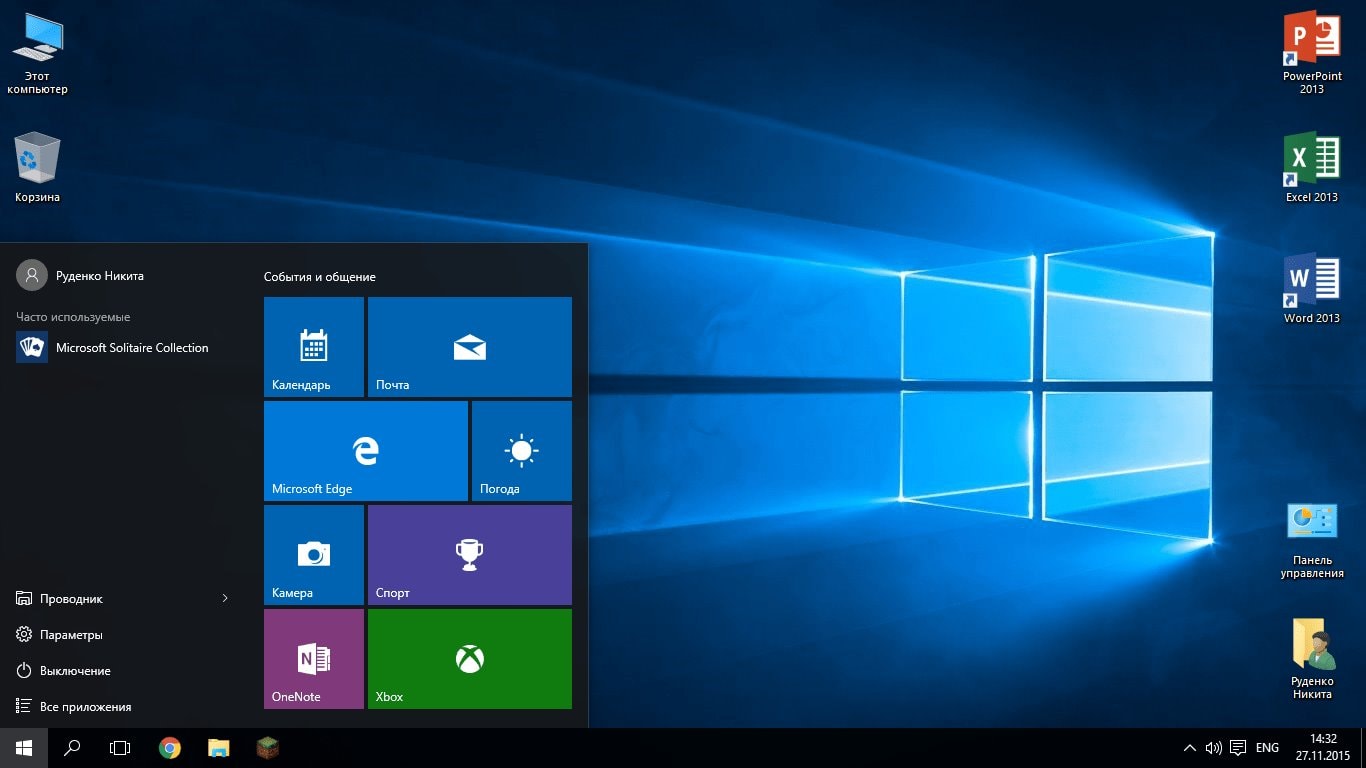Launch the Xbox tile
The width and height of the screenshot is (1366, 768).
(469, 658)
